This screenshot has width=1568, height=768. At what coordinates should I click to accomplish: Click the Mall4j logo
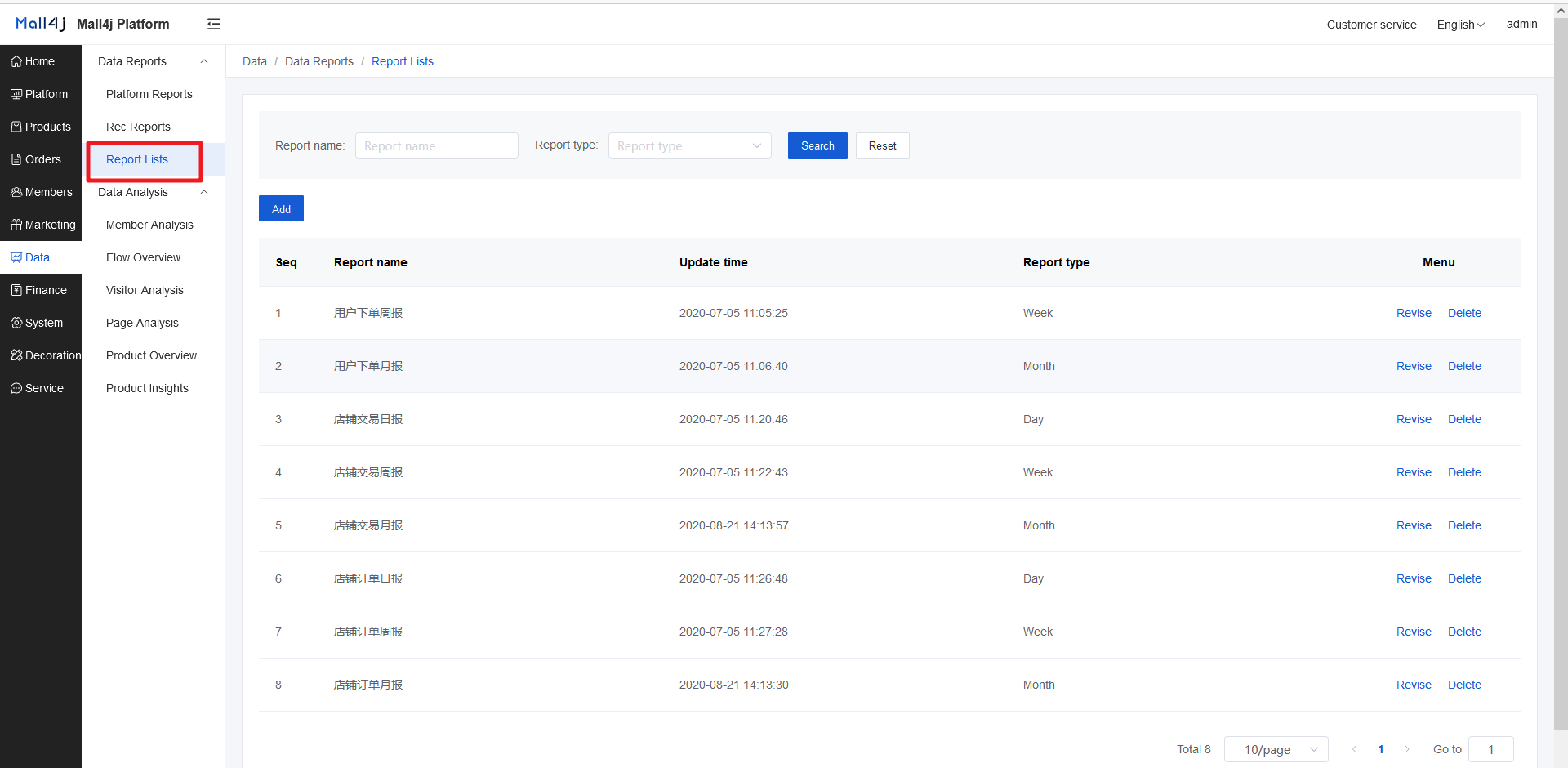[x=40, y=24]
